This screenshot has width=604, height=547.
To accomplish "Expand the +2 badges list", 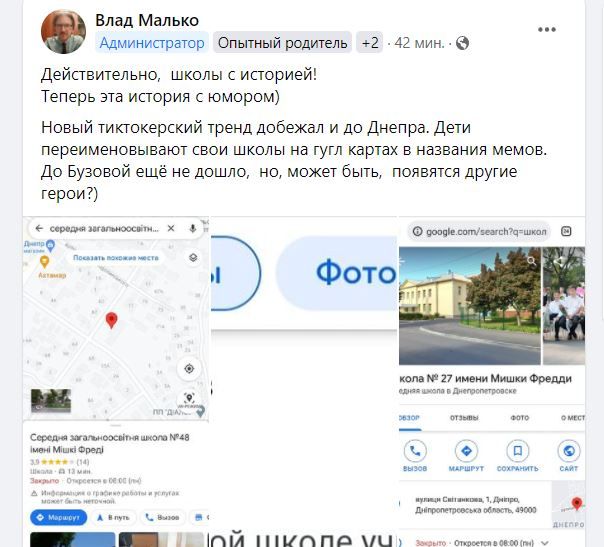I will [x=370, y=42].
